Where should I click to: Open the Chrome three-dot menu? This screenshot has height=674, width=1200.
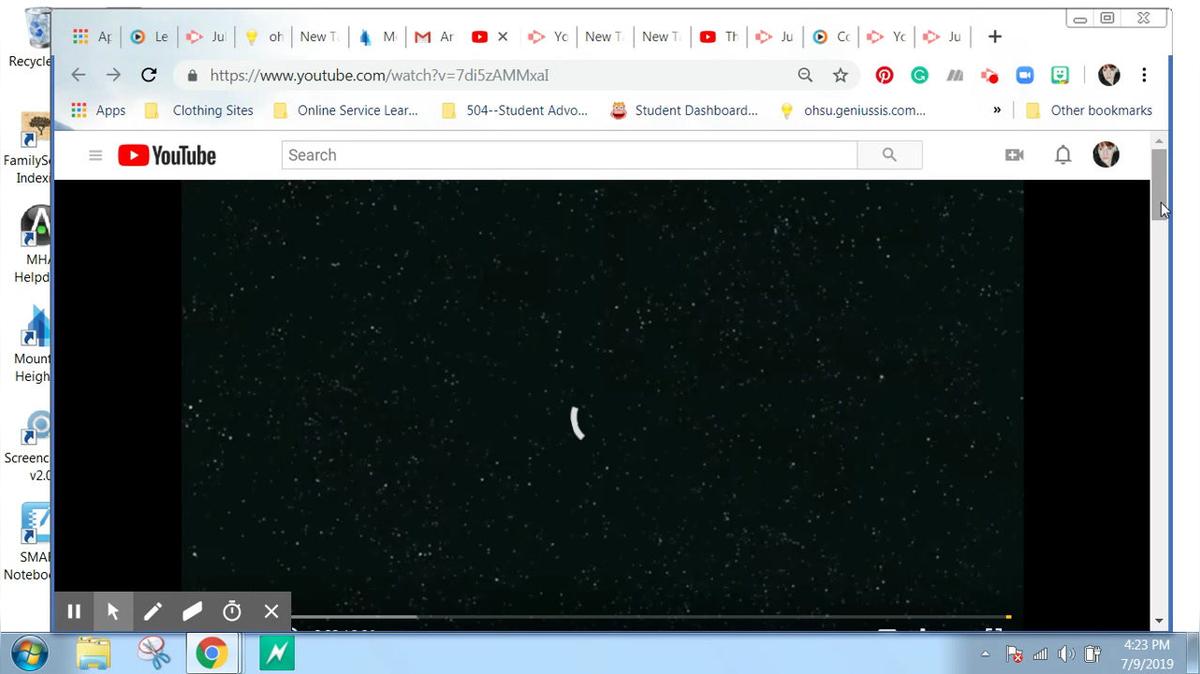click(x=1144, y=75)
